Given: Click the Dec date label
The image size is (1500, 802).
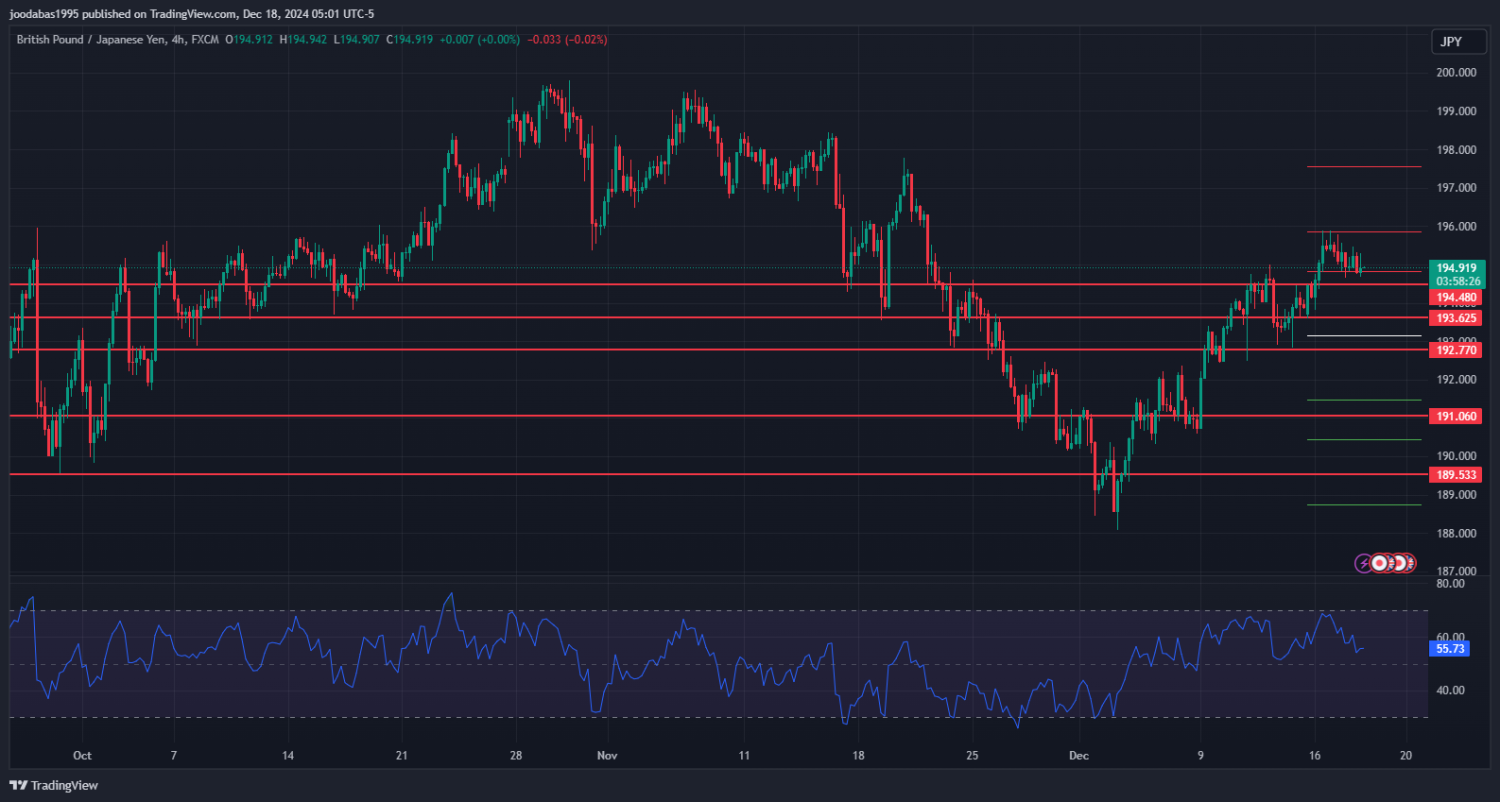Looking at the screenshot, I should pyautogui.click(x=1079, y=756).
